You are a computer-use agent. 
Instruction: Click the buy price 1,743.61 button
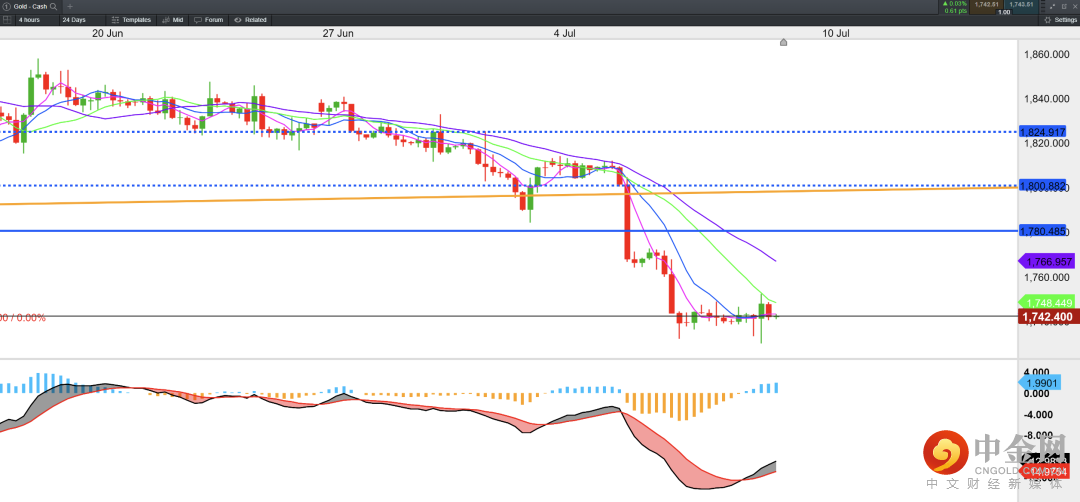(x=1021, y=7)
